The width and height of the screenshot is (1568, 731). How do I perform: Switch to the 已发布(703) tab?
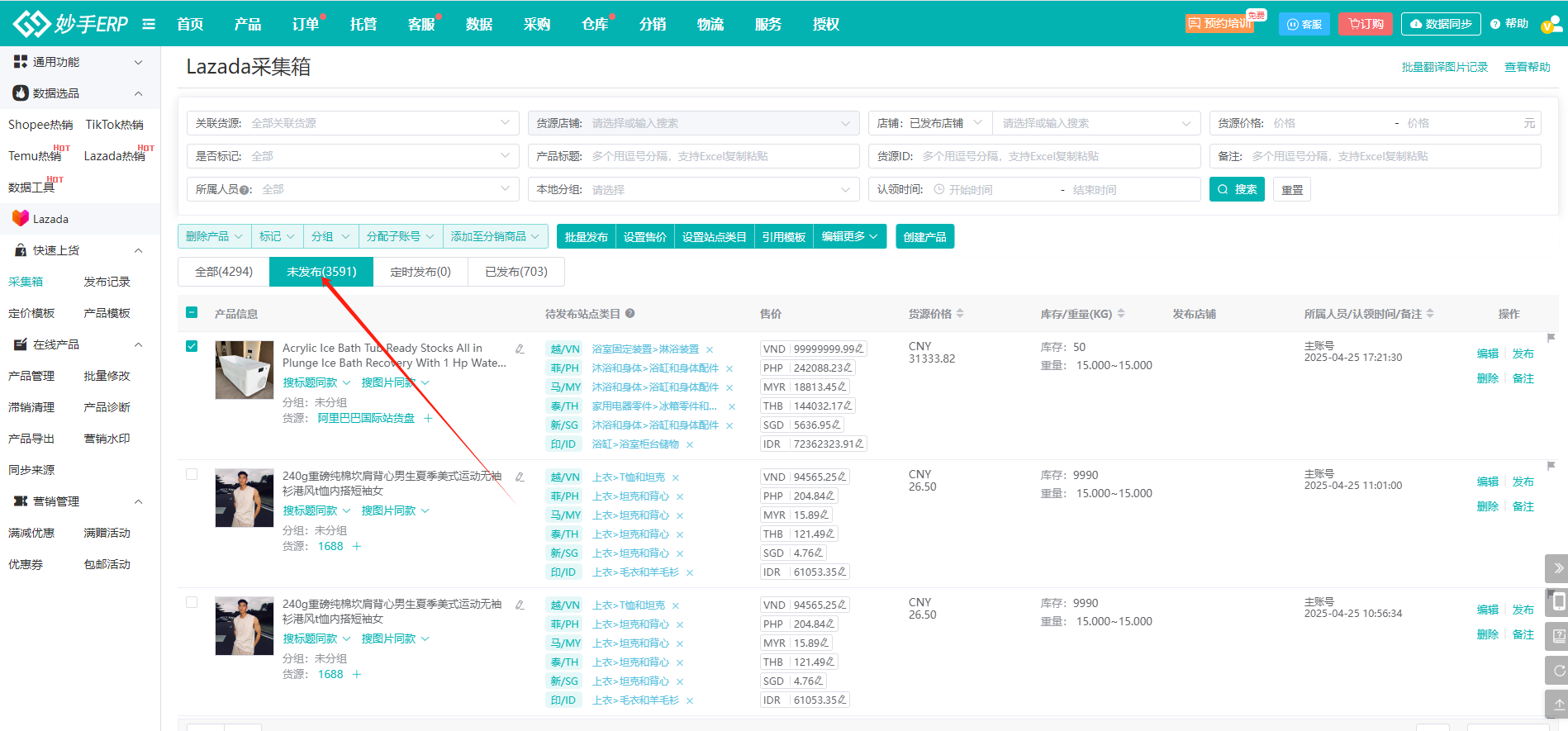[516, 272]
